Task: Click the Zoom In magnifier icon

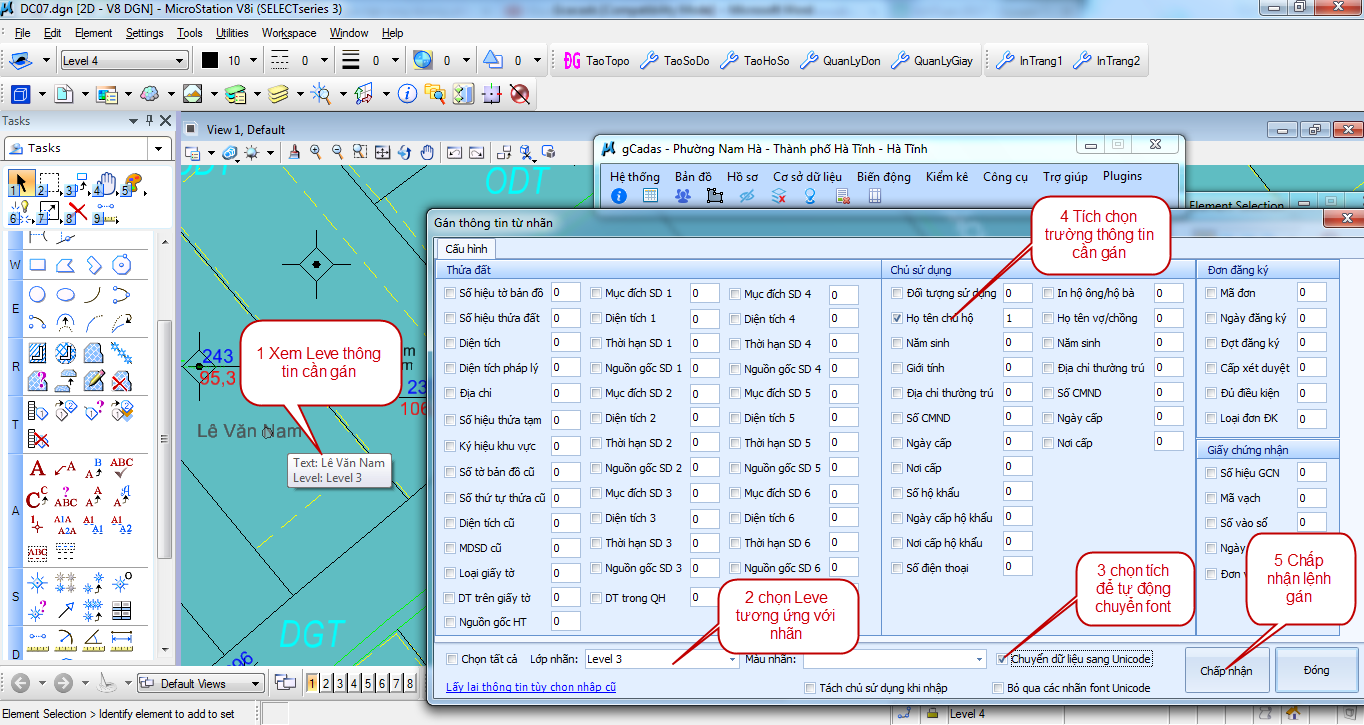Action: click(x=316, y=152)
